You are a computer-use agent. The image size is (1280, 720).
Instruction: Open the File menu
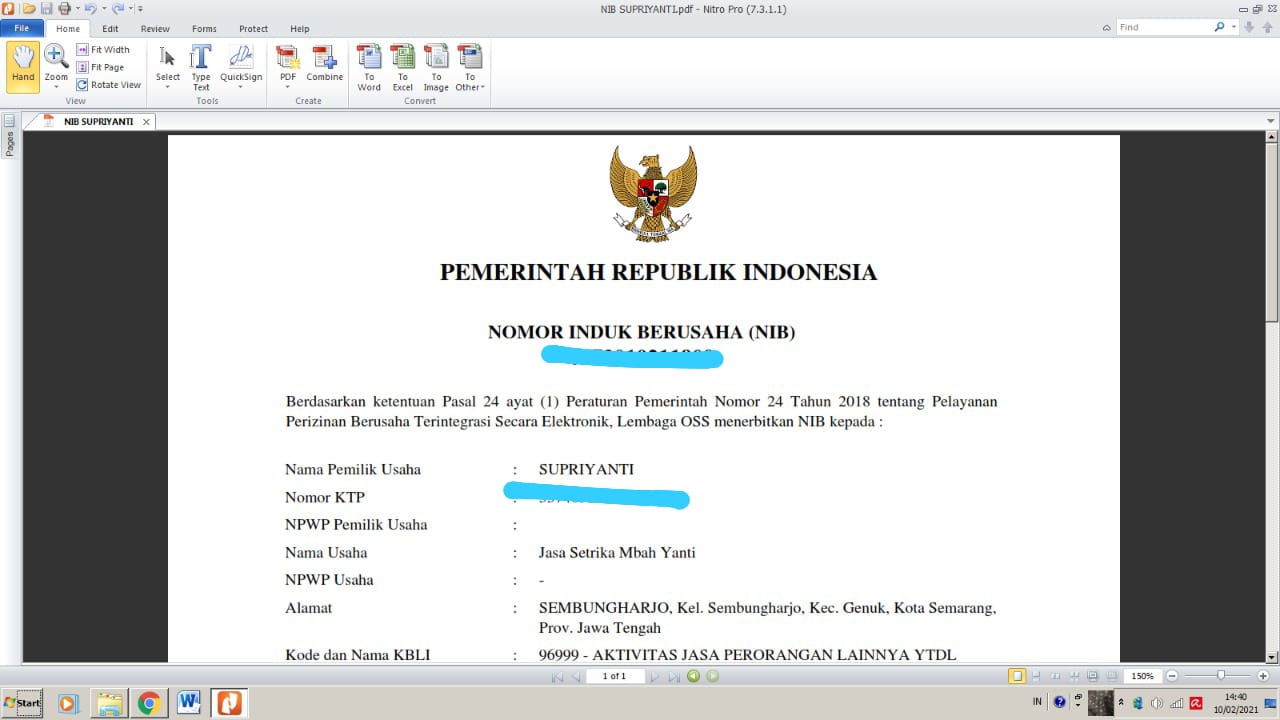21,28
